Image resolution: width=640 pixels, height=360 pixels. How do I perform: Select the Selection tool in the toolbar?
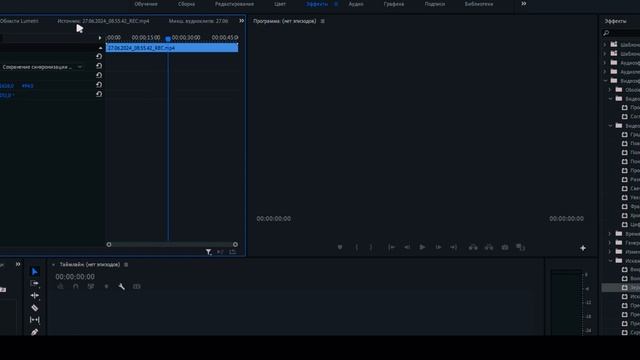[x=35, y=272]
